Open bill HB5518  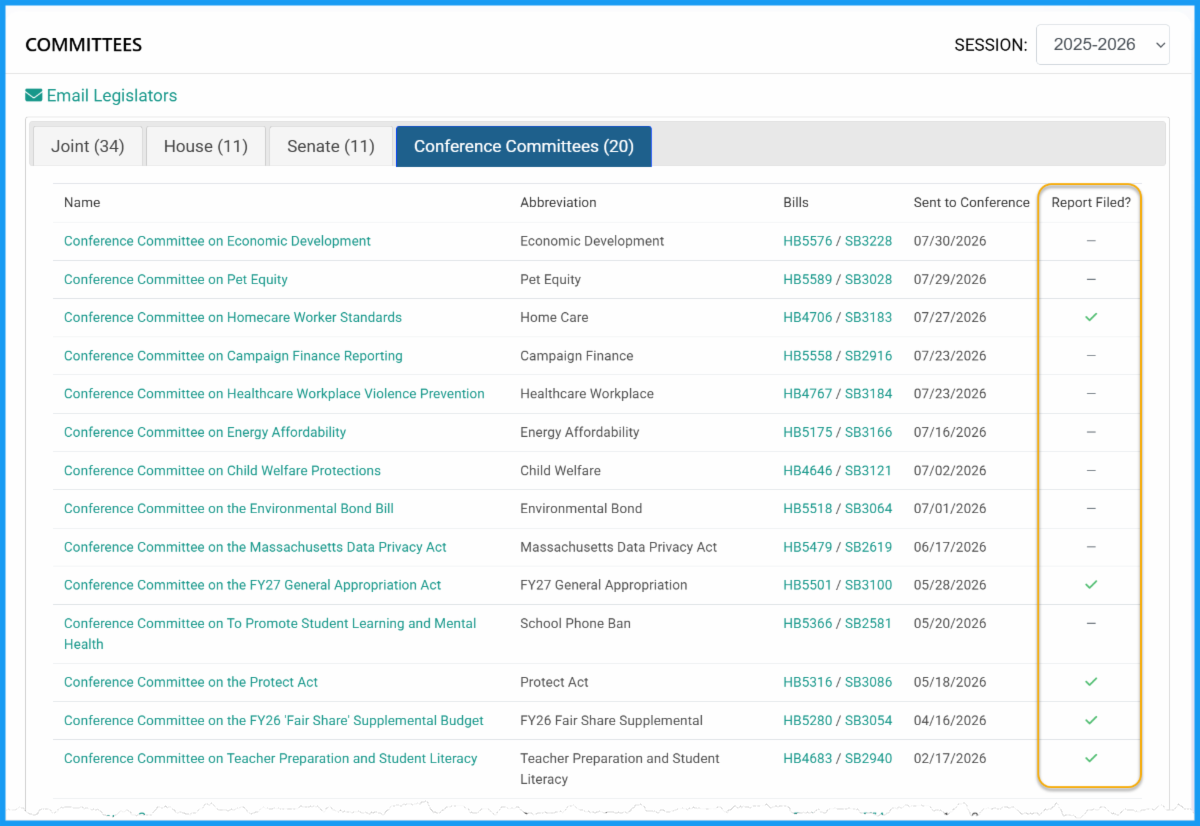(x=807, y=508)
